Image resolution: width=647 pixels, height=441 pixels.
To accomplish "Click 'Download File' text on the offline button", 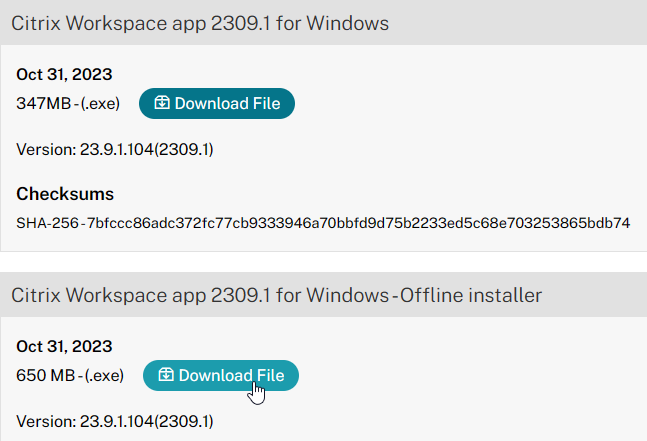I will click(231, 375).
